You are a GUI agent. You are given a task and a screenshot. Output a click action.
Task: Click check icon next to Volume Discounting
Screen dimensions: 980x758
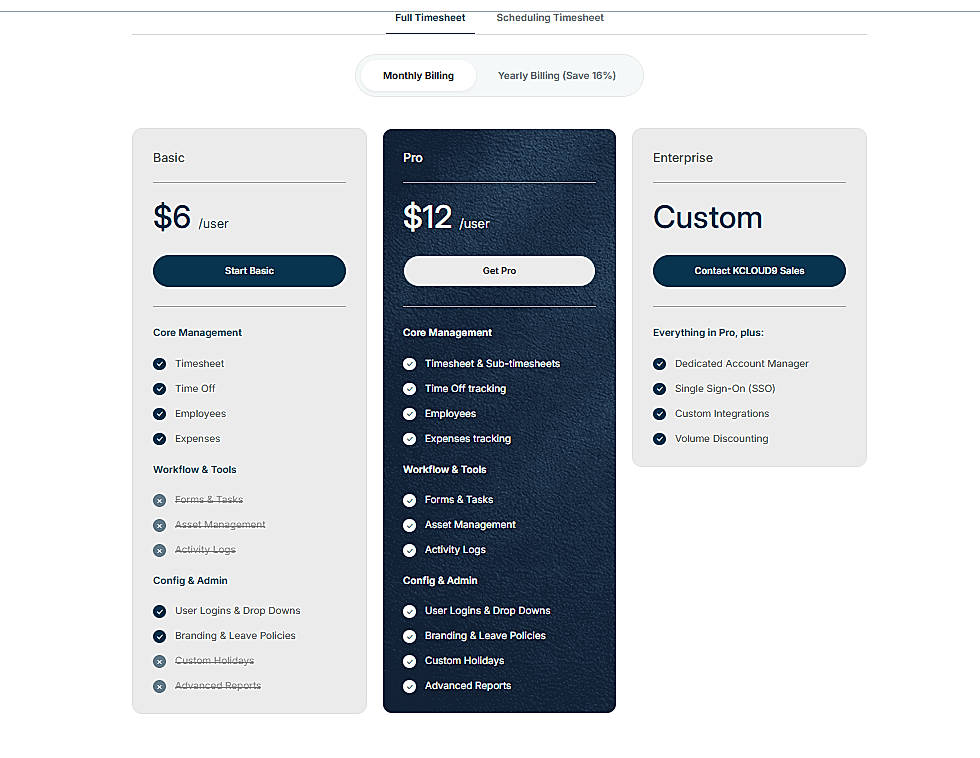coord(659,439)
